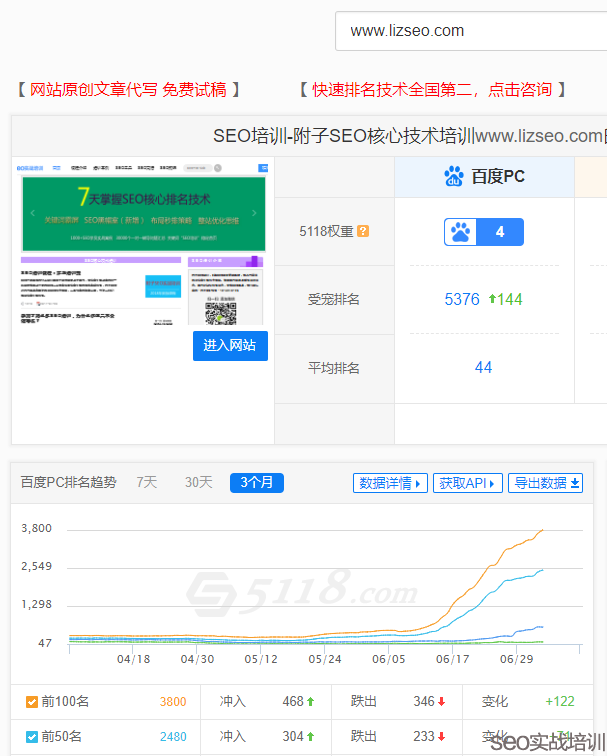The width and height of the screenshot is (607, 756).
Task: Click the 平均排名 row label
Action: (334, 368)
